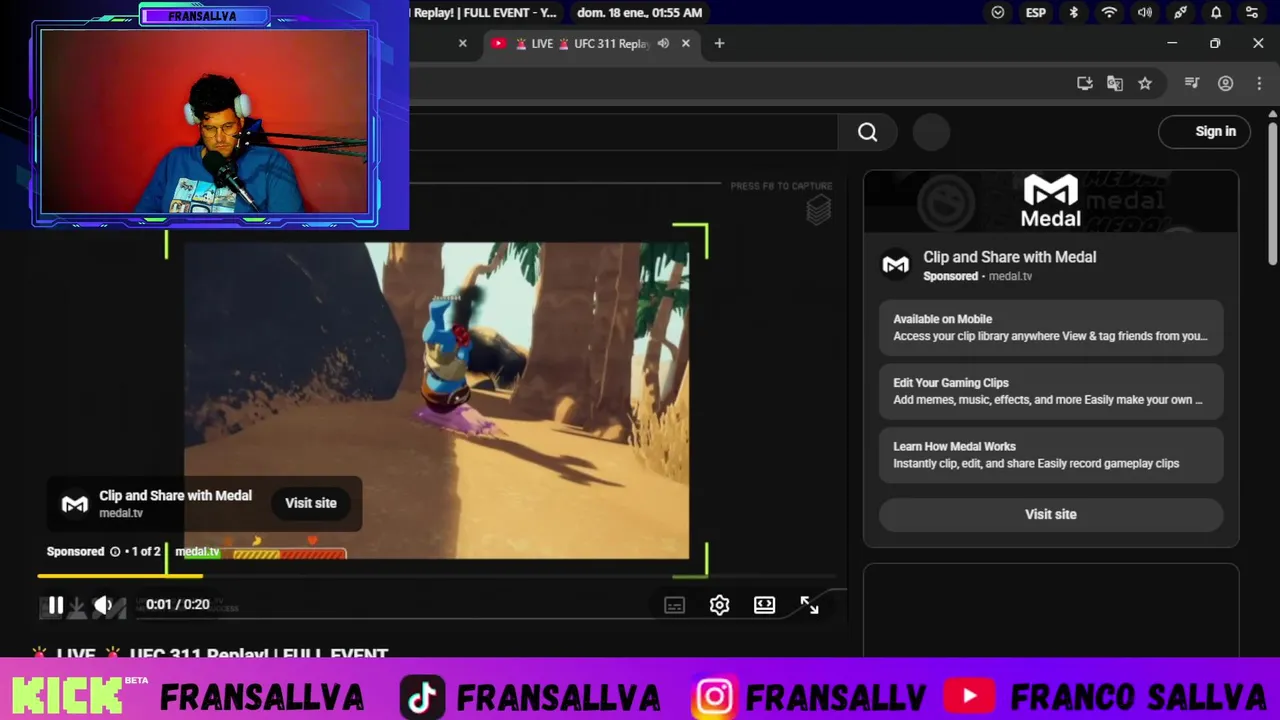
Task: Click the date and time in the top bar
Action: pos(639,12)
